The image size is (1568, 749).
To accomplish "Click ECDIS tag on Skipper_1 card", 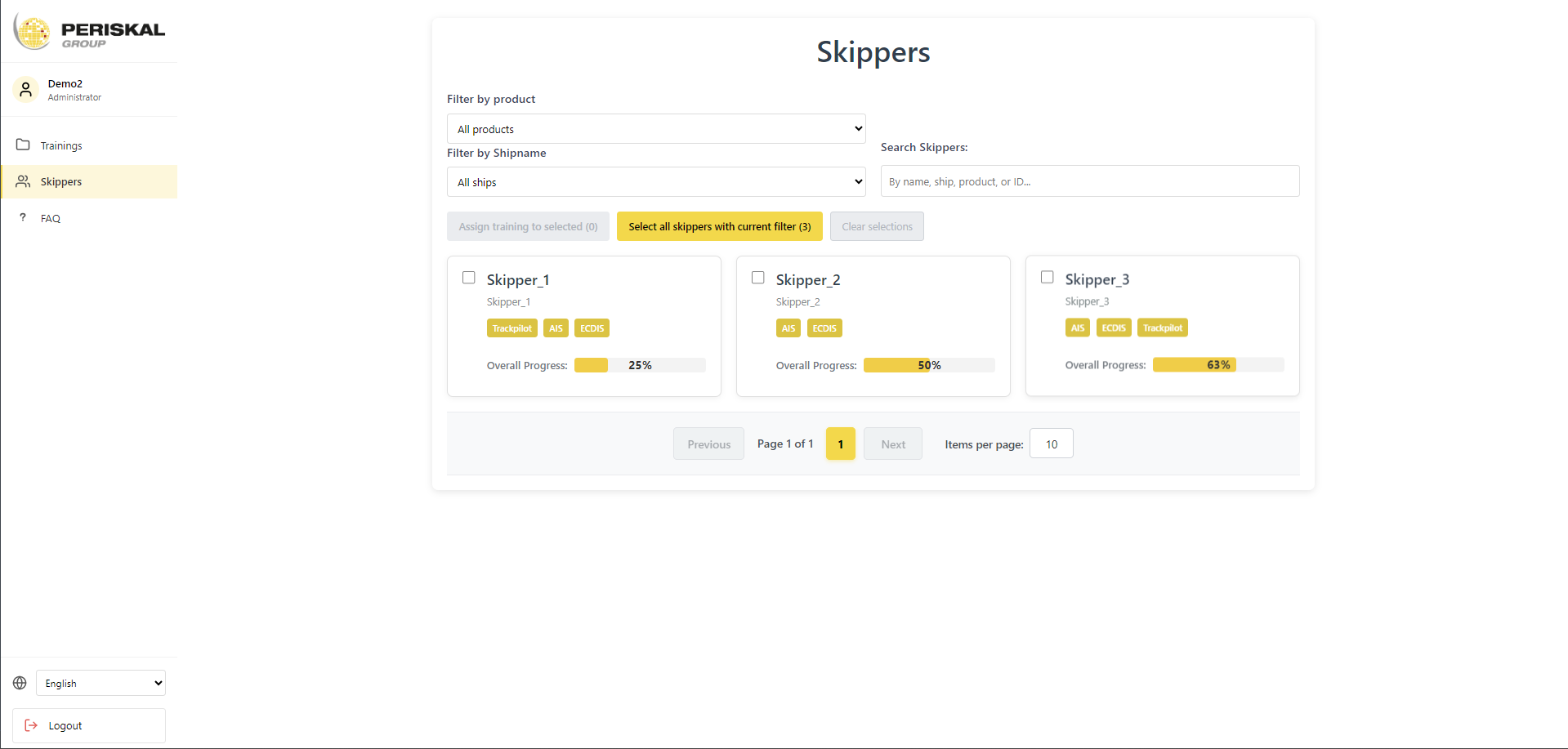I will (592, 328).
